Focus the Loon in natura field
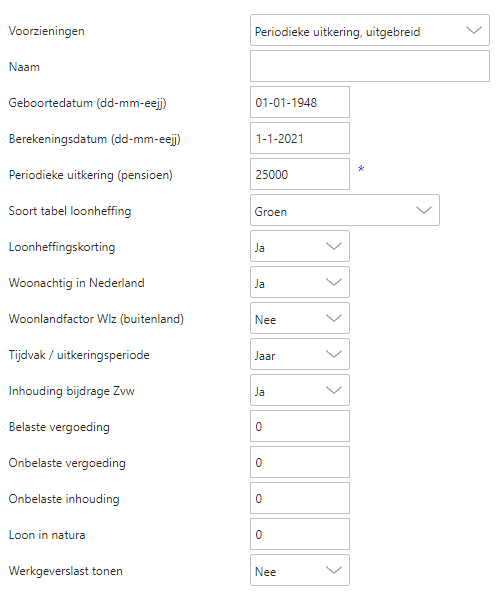 point(300,534)
